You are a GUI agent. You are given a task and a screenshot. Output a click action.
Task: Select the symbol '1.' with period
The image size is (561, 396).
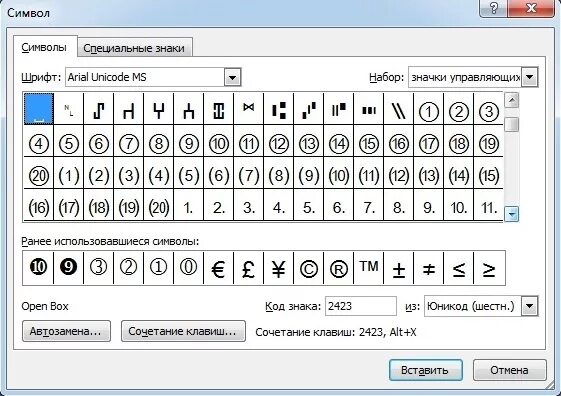(x=189, y=205)
